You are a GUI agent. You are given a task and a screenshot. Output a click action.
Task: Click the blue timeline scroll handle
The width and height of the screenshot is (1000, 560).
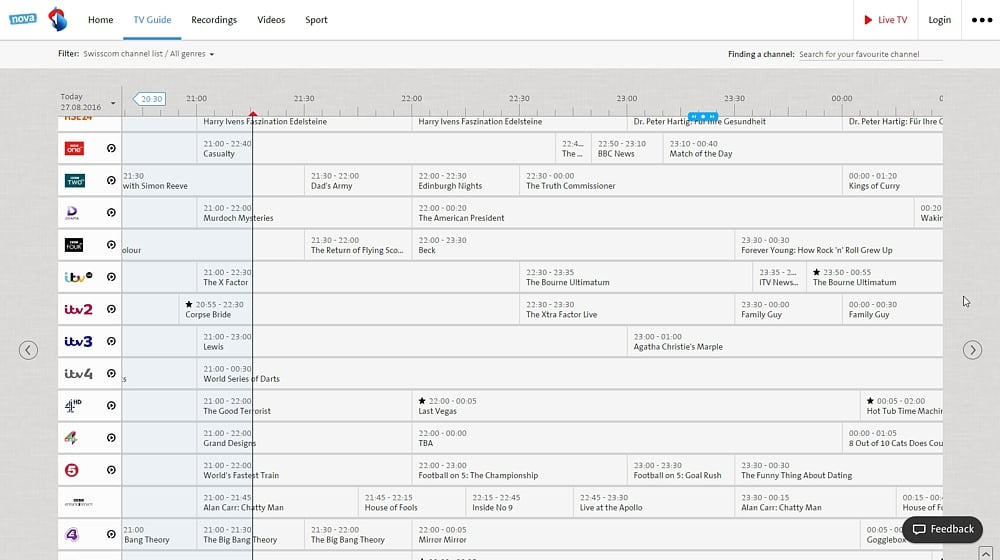(703, 117)
